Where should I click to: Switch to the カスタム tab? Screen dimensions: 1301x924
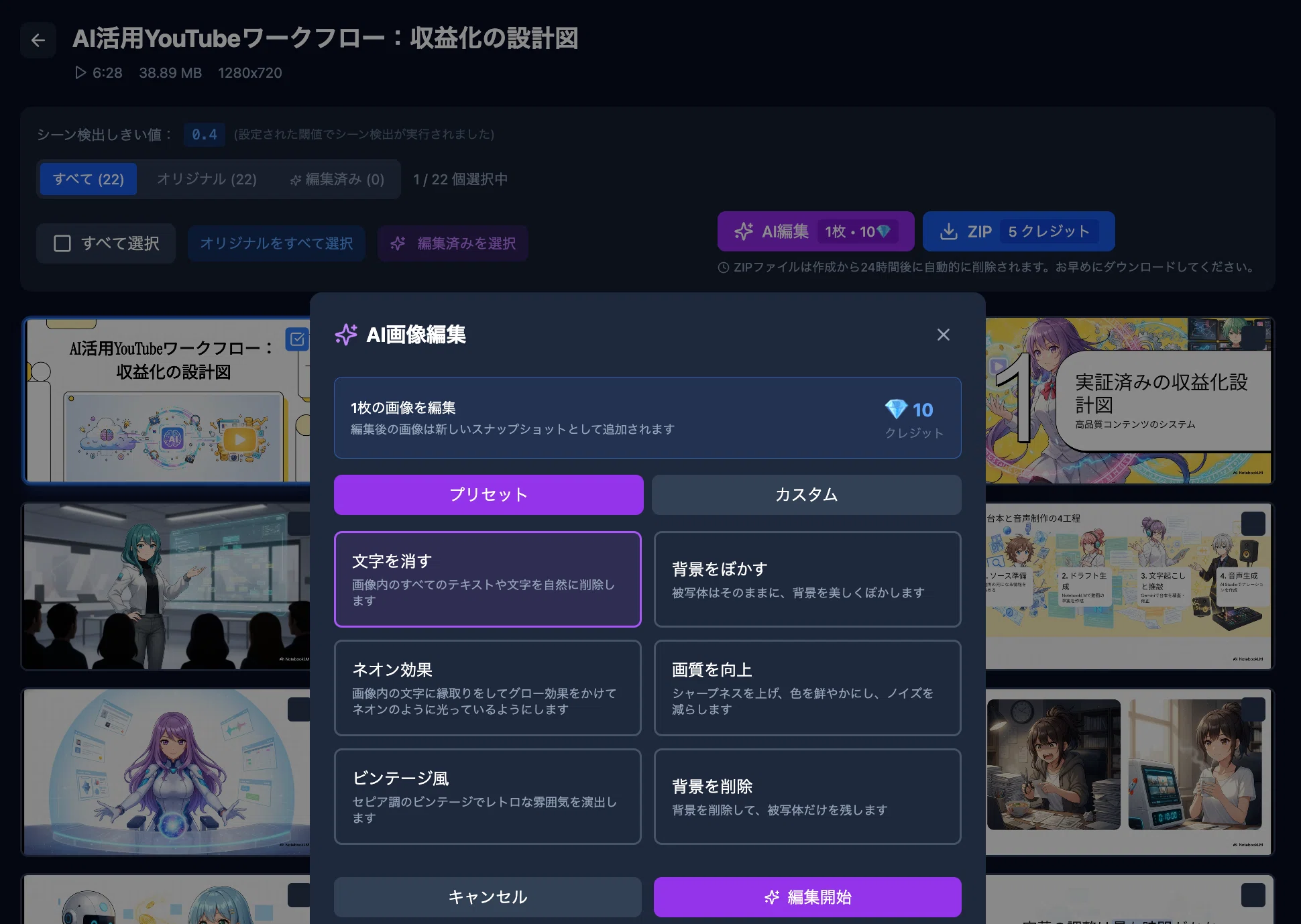(806, 495)
